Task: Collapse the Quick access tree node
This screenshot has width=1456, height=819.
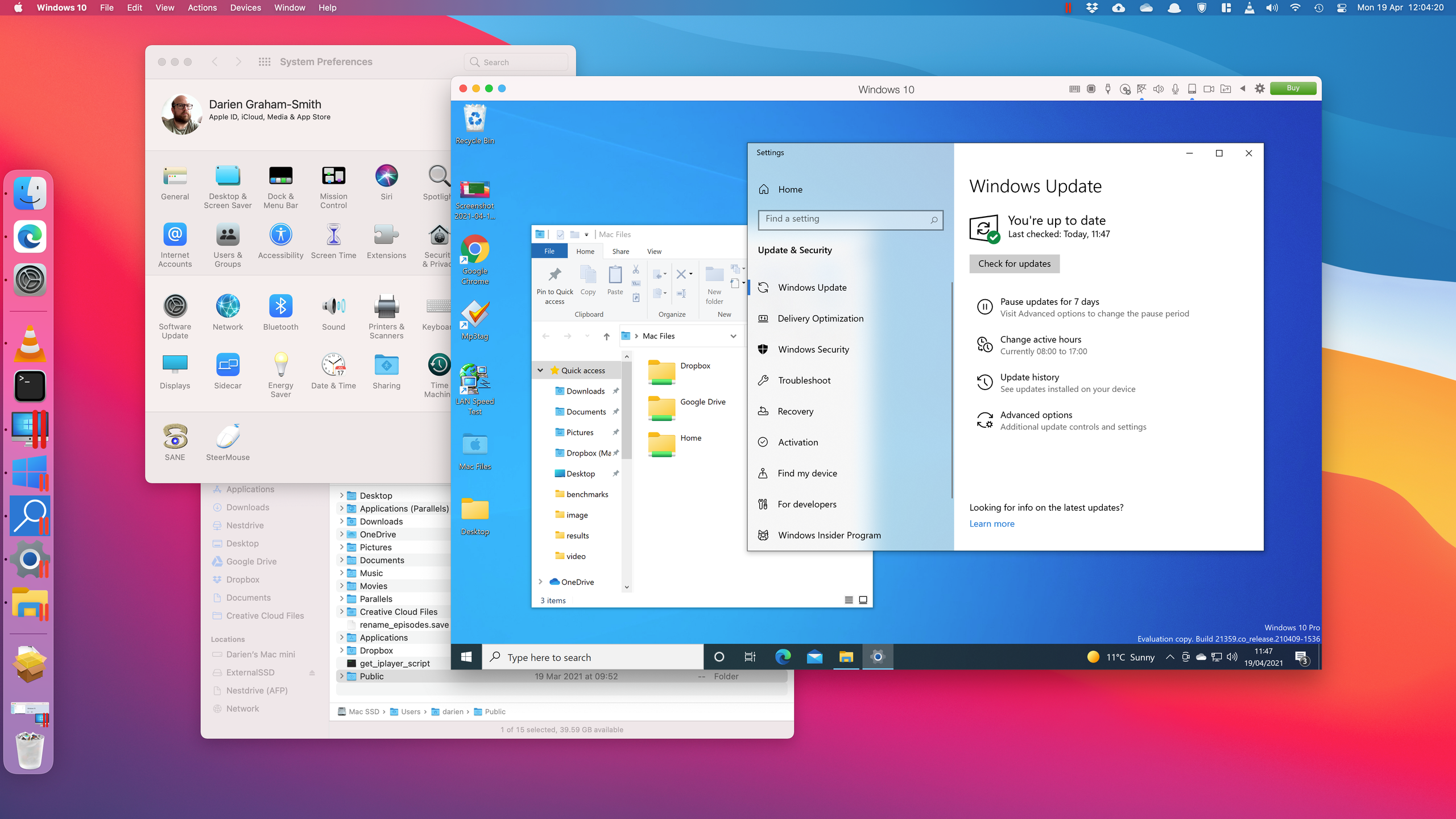Action: click(540, 370)
